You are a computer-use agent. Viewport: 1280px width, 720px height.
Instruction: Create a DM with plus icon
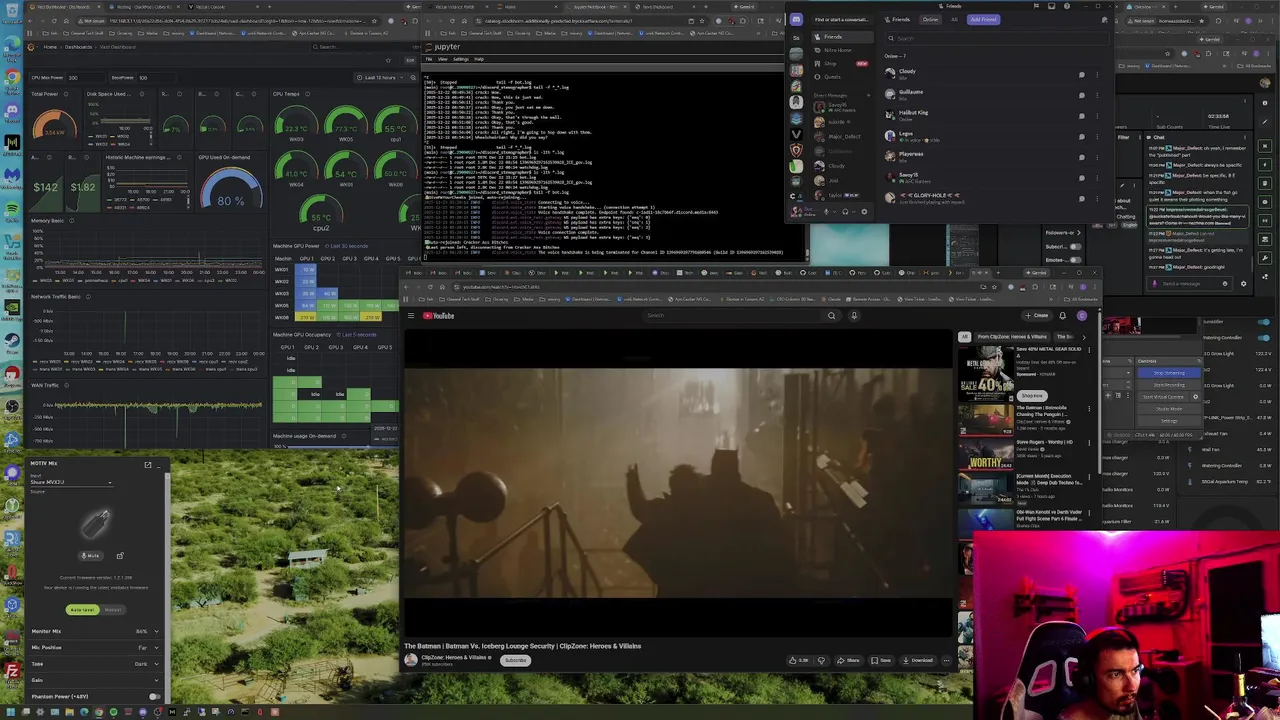868,95
